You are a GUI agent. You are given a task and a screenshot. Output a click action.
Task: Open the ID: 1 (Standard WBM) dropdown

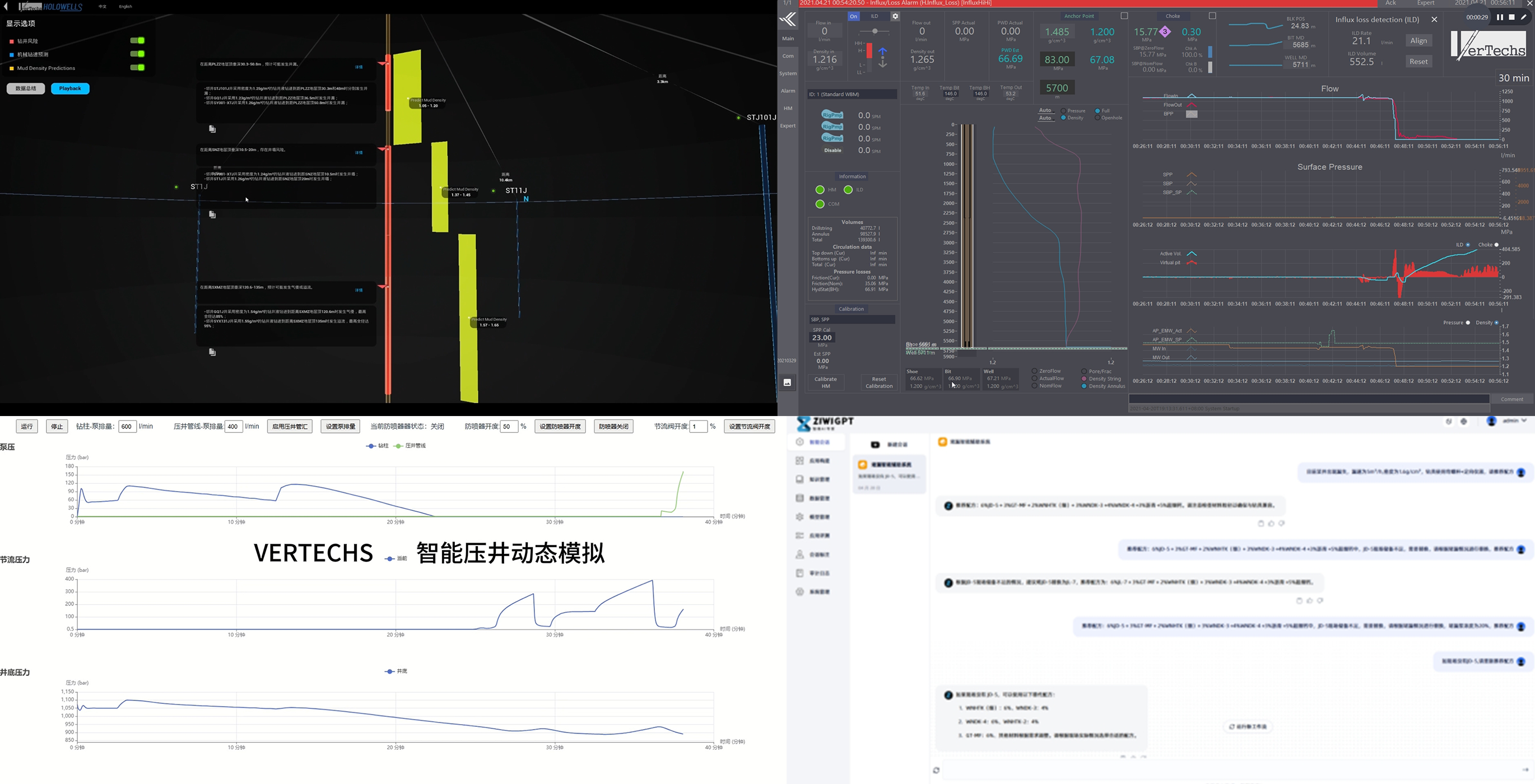click(x=852, y=94)
